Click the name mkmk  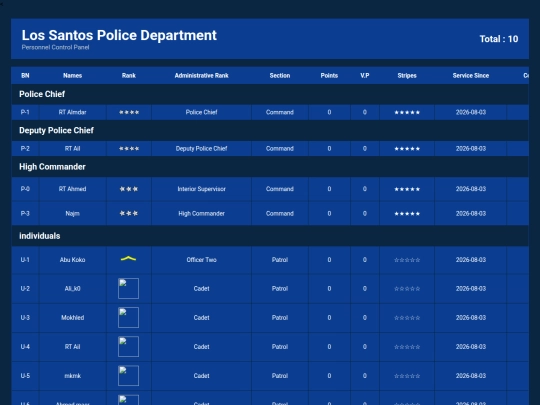[72, 376]
